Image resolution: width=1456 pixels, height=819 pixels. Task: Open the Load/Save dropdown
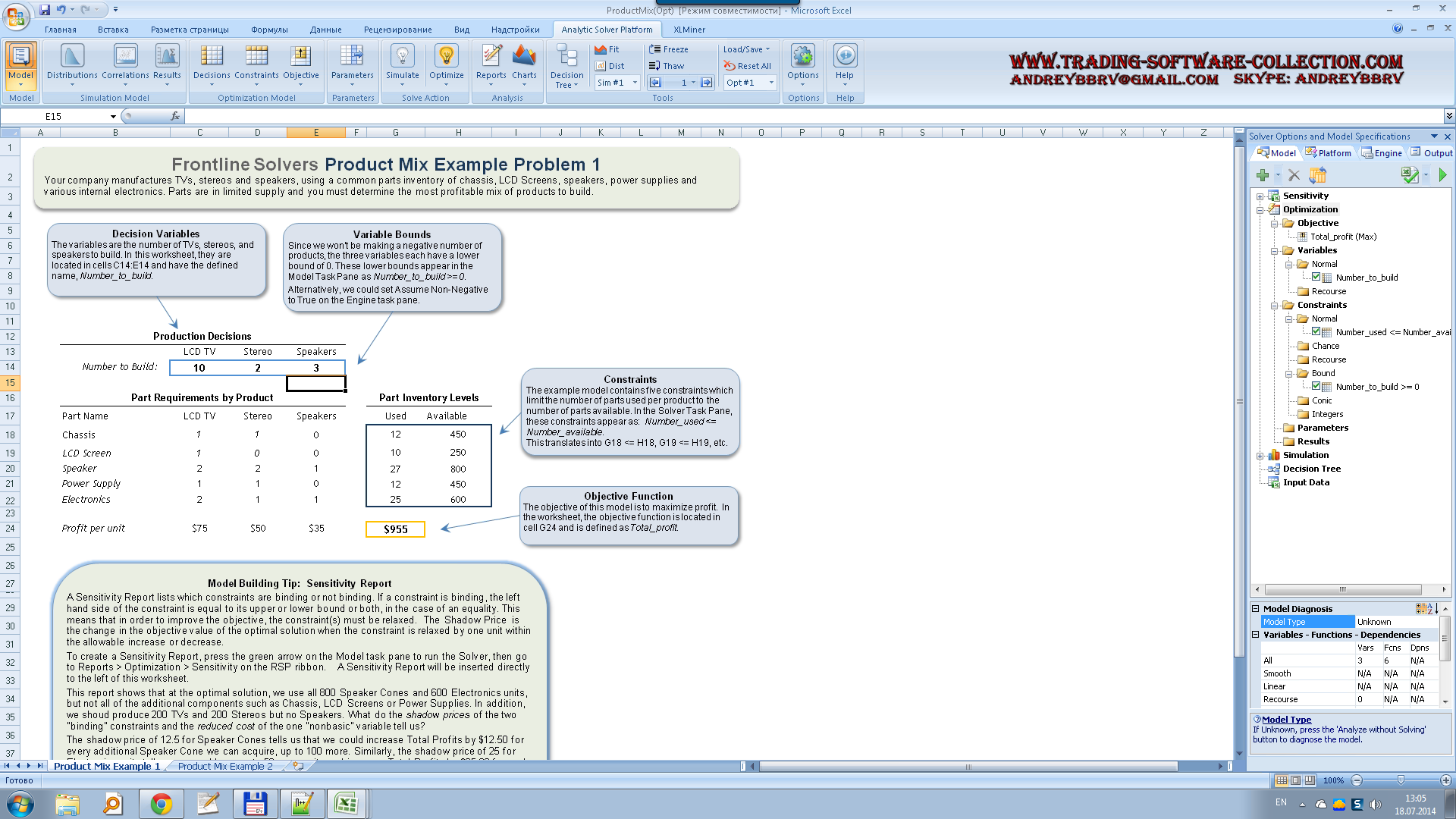click(746, 49)
